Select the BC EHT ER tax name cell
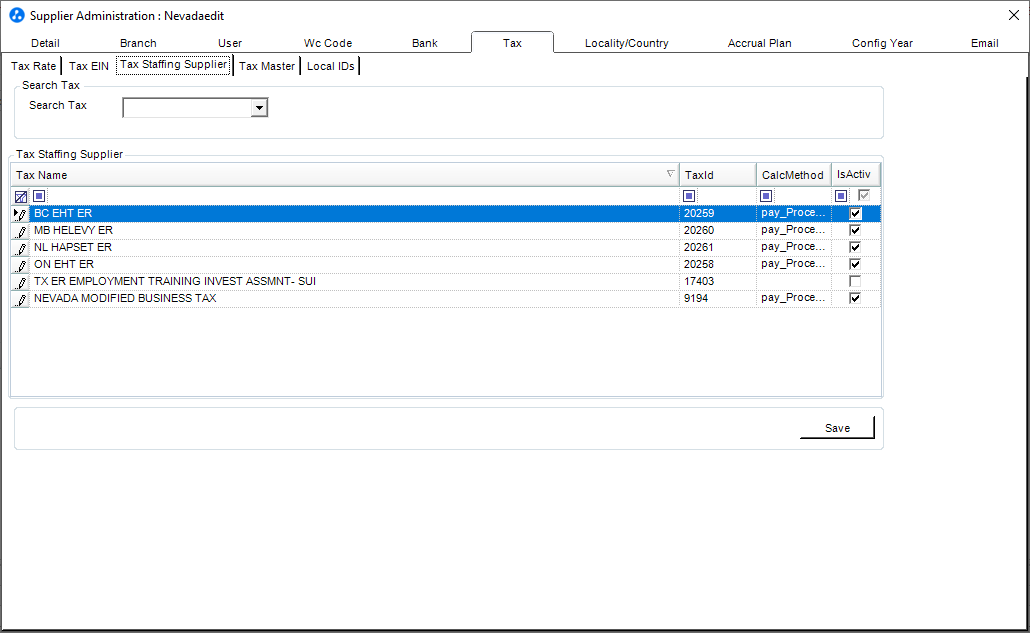 (355, 213)
